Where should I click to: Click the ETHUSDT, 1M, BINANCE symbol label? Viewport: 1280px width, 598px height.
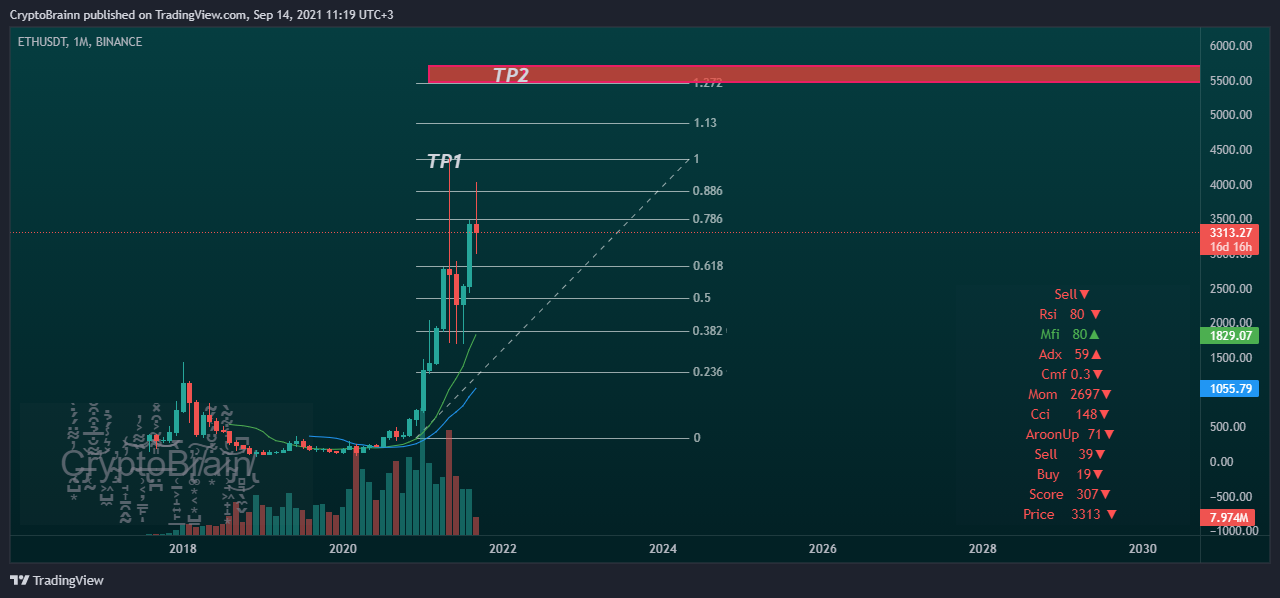[80, 42]
